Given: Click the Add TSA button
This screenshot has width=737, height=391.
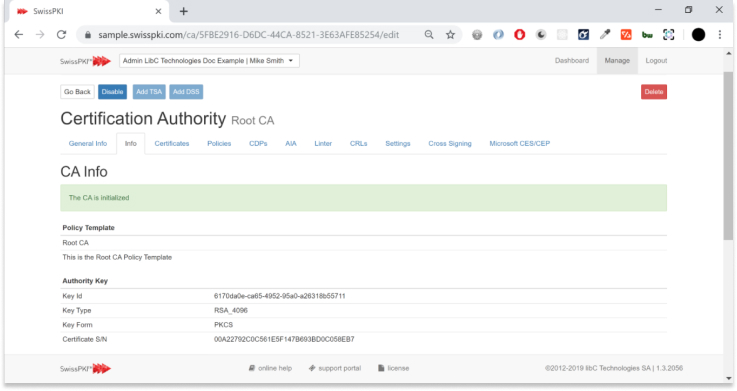Looking at the screenshot, I should (149, 92).
